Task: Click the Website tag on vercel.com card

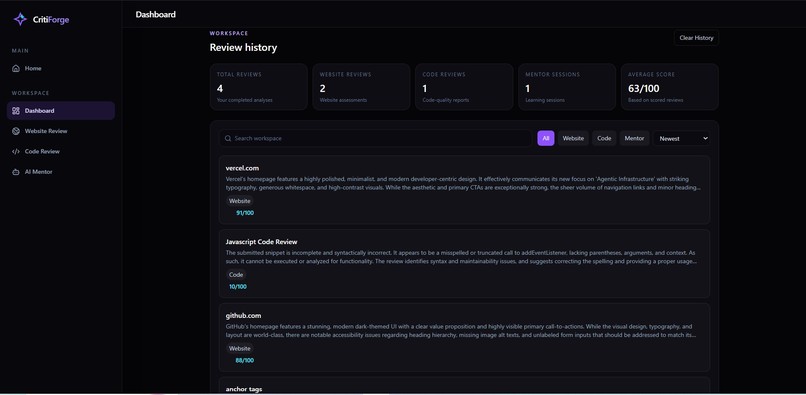Action: 240,201
